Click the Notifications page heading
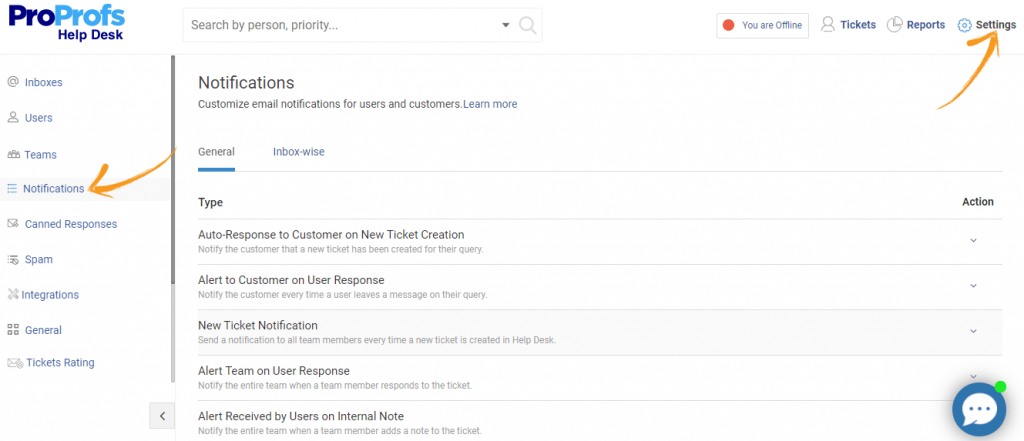 coord(246,83)
